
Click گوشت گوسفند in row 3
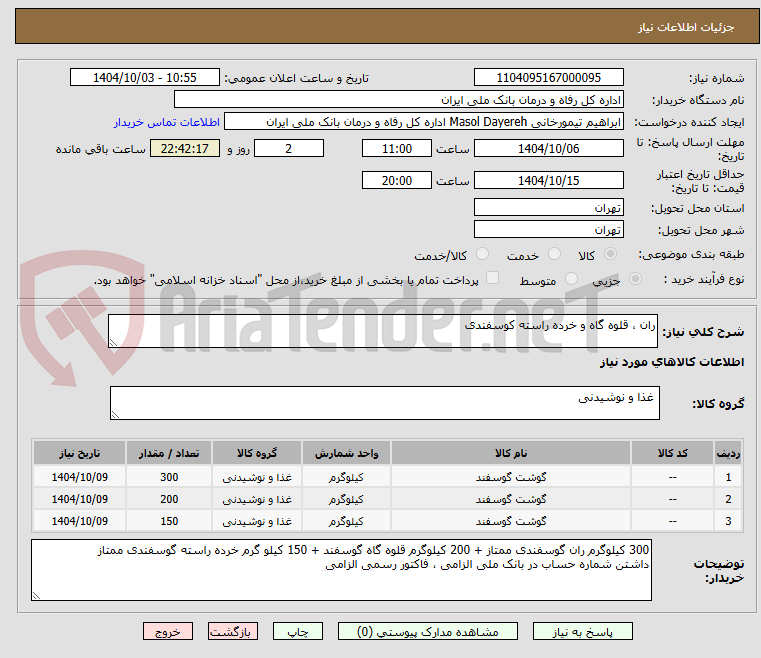[511, 521]
